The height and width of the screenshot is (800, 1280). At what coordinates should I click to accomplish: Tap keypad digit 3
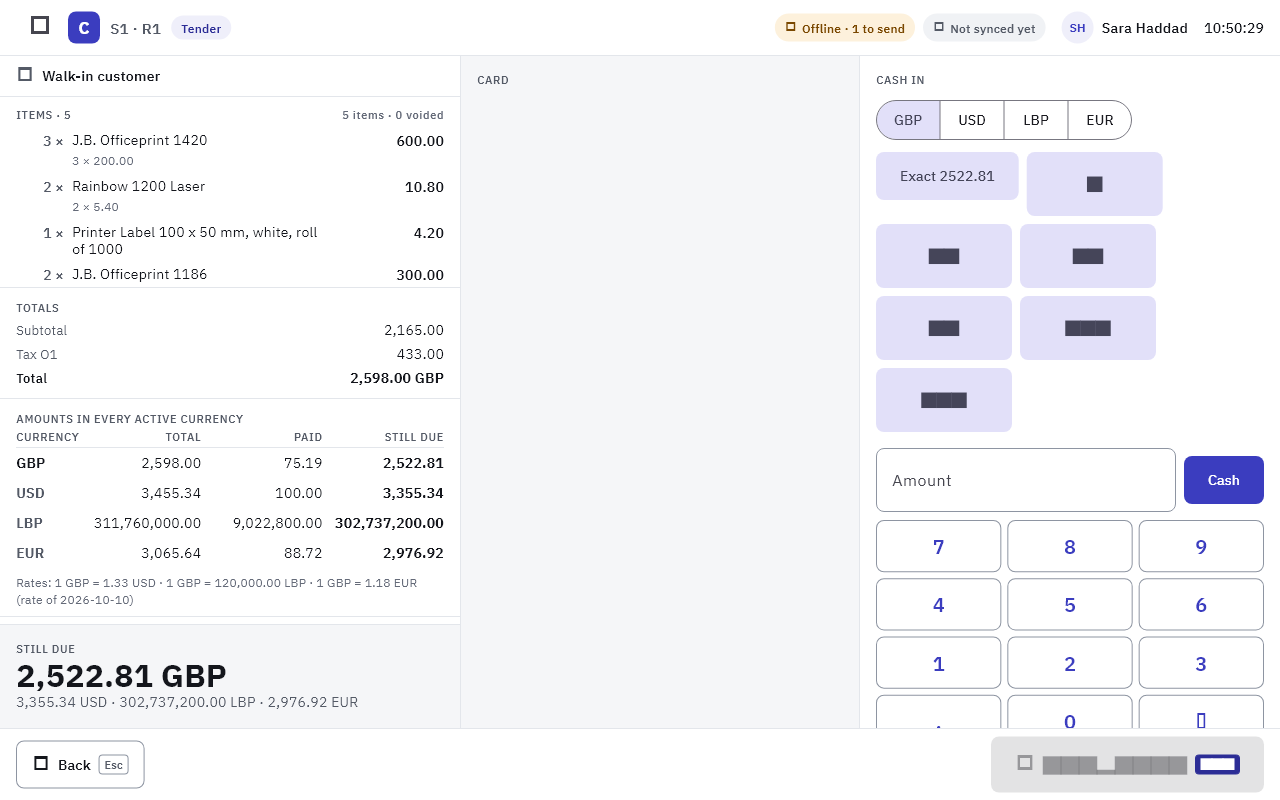1201,663
